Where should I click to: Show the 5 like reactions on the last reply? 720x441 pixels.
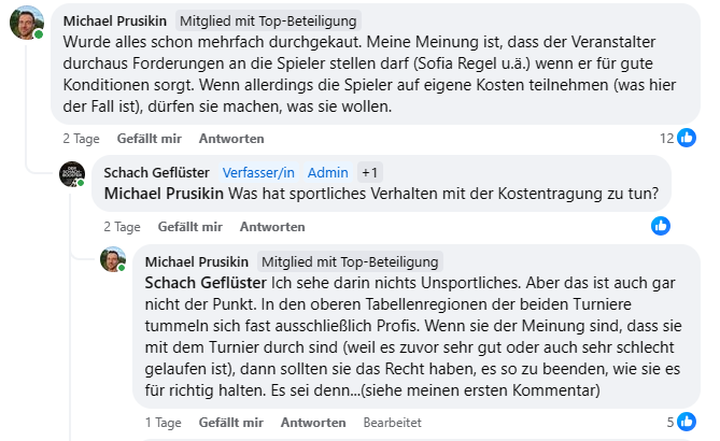[680, 422]
